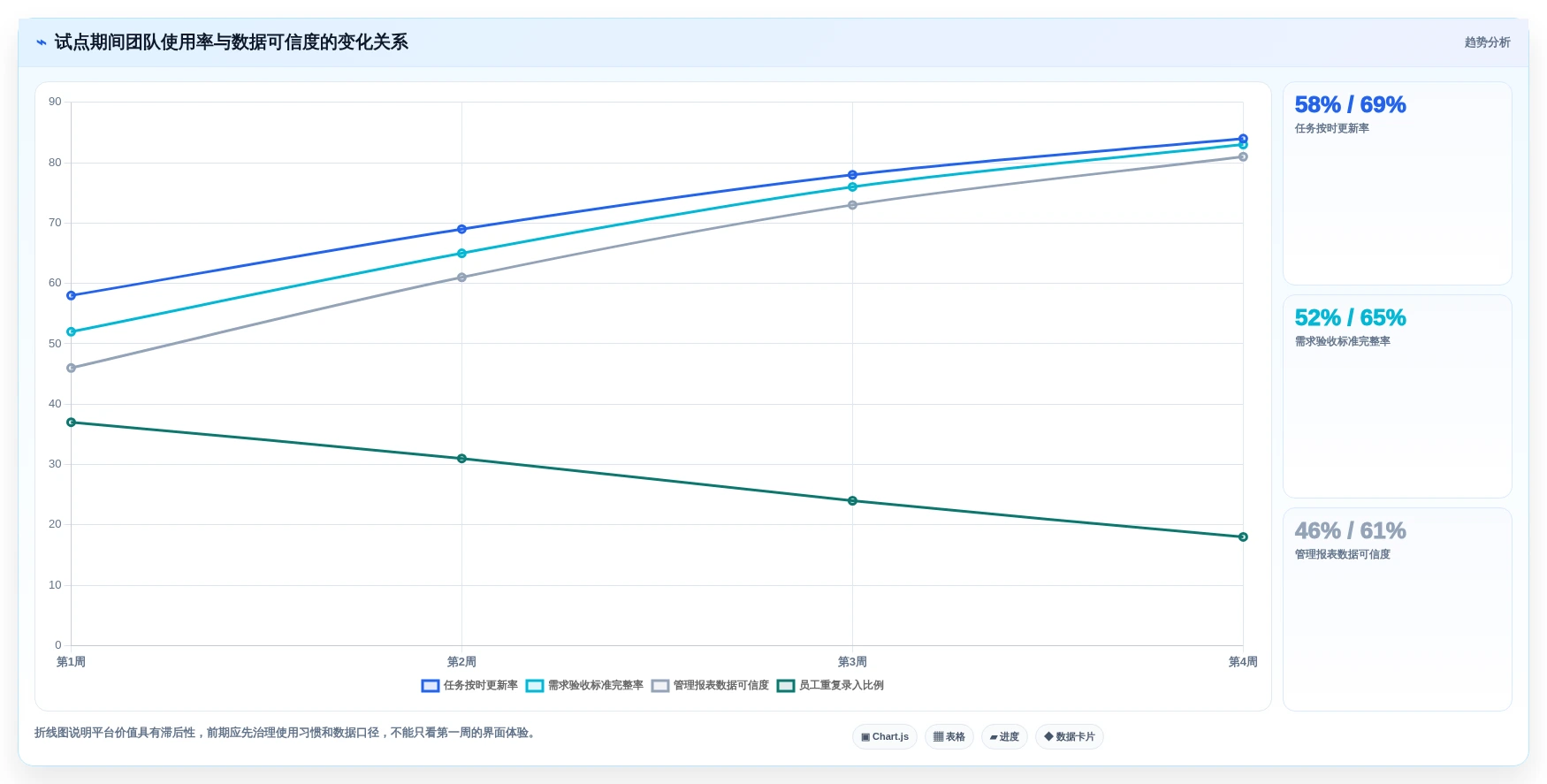This screenshot has width=1547, height=784.
Task: Open the 52% / 65% 需求验收标准完整率 card
Action: [1398, 397]
